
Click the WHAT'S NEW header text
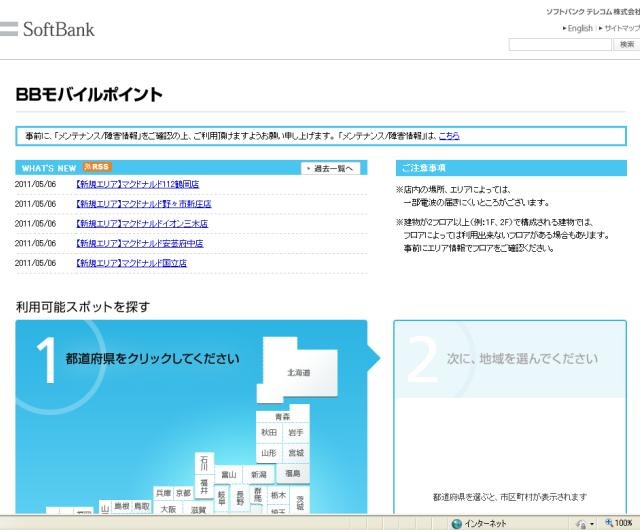coord(49,168)
